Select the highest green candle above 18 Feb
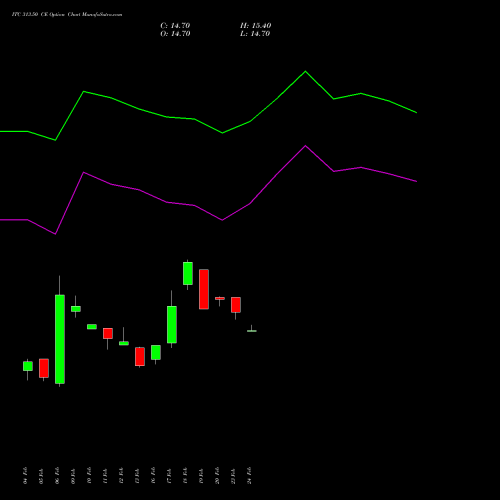 [x=188, y=273]
